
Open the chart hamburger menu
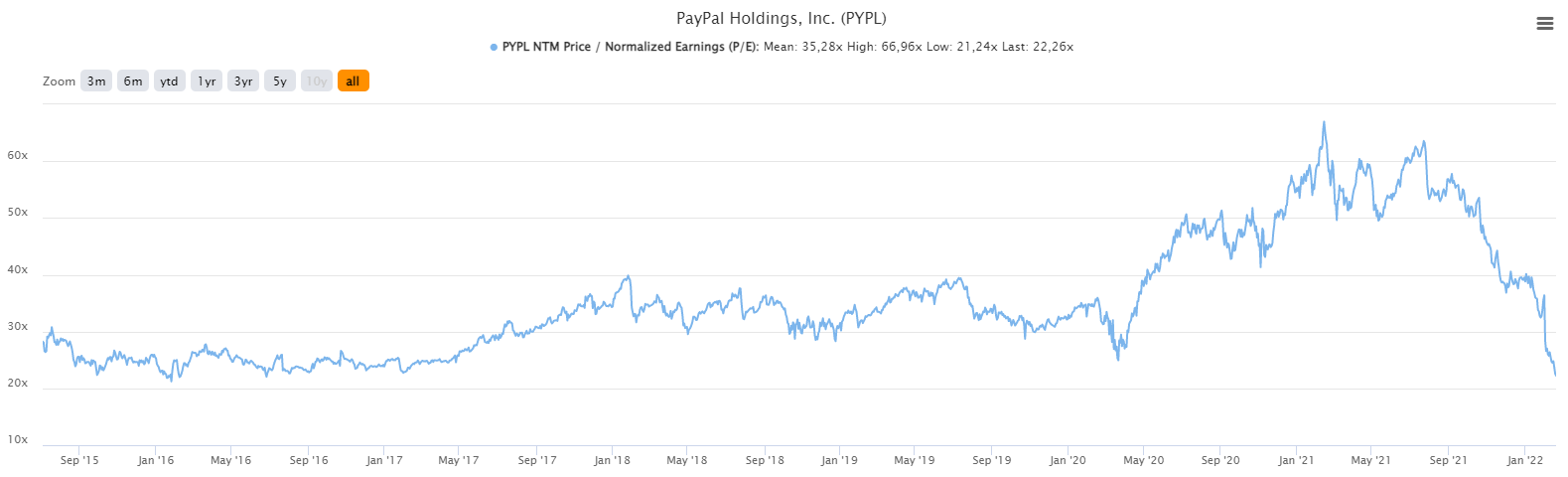(1544, 24)
